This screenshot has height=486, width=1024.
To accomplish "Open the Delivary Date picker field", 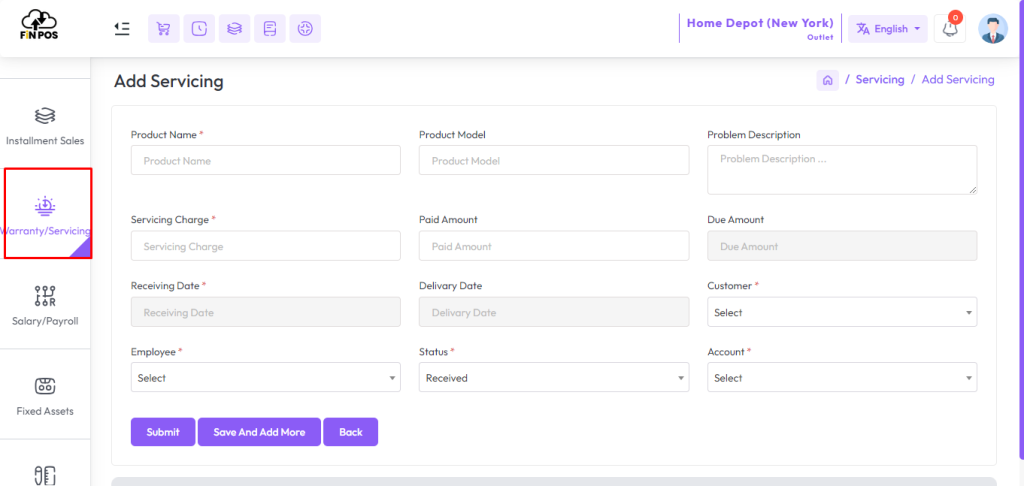I will tap(554, 312).
